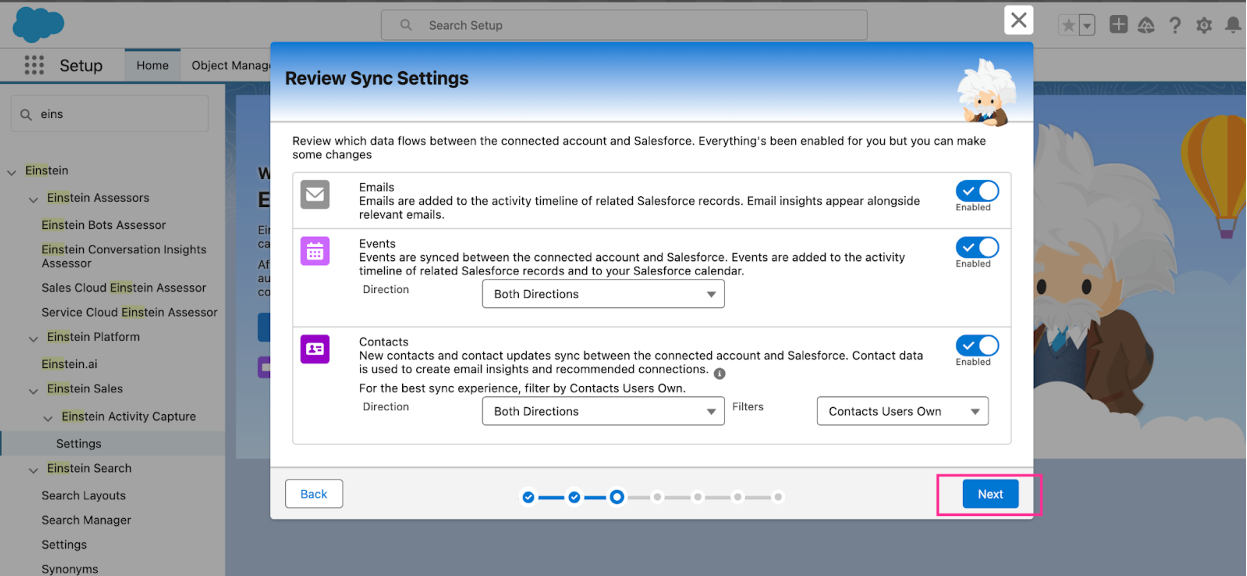Viewport: 1247px width, 576px height.
Task: Collapse the Einstein tree node
Action: pos(12,172)
